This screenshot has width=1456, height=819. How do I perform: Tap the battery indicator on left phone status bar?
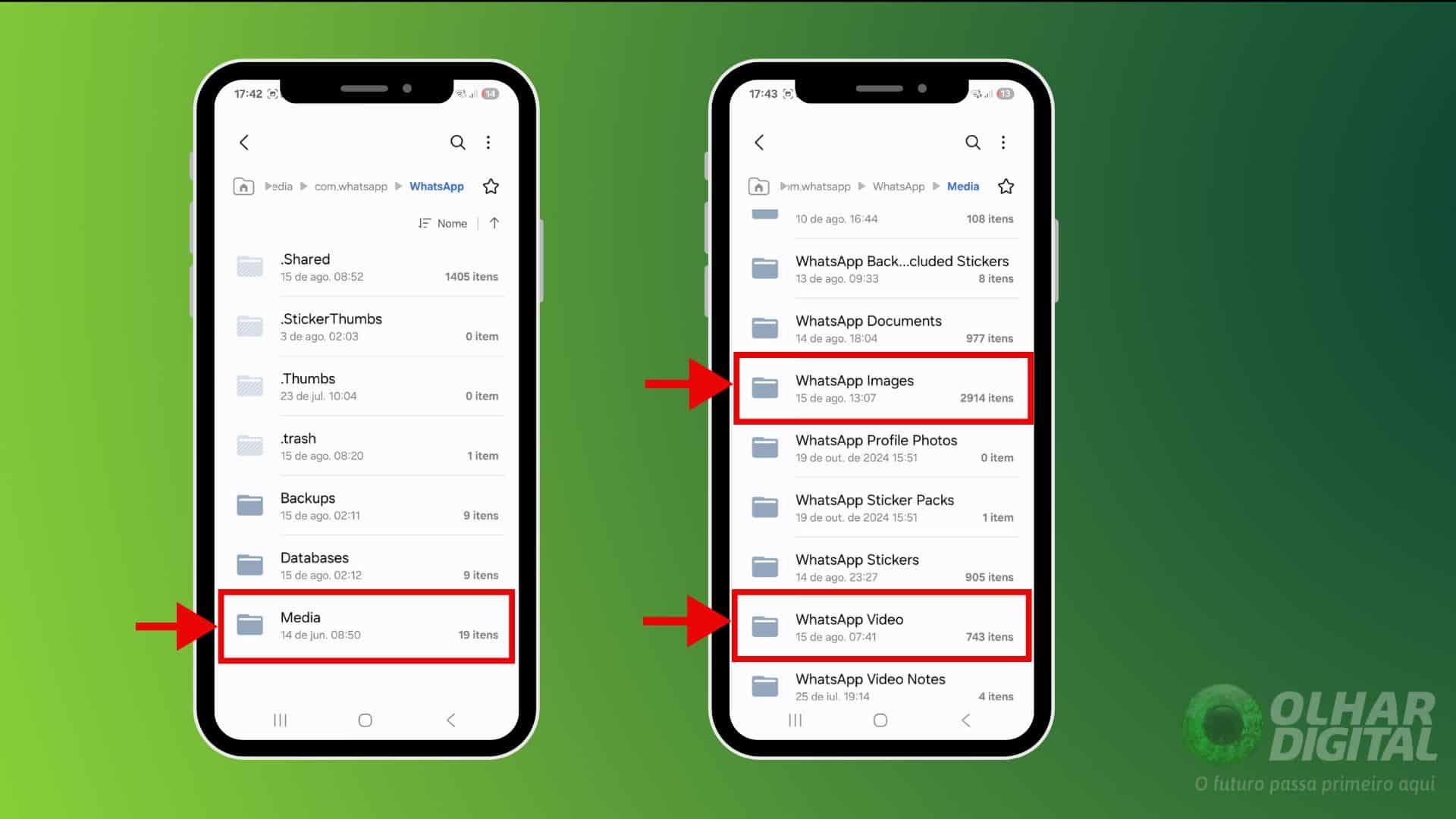click(490, 94)
